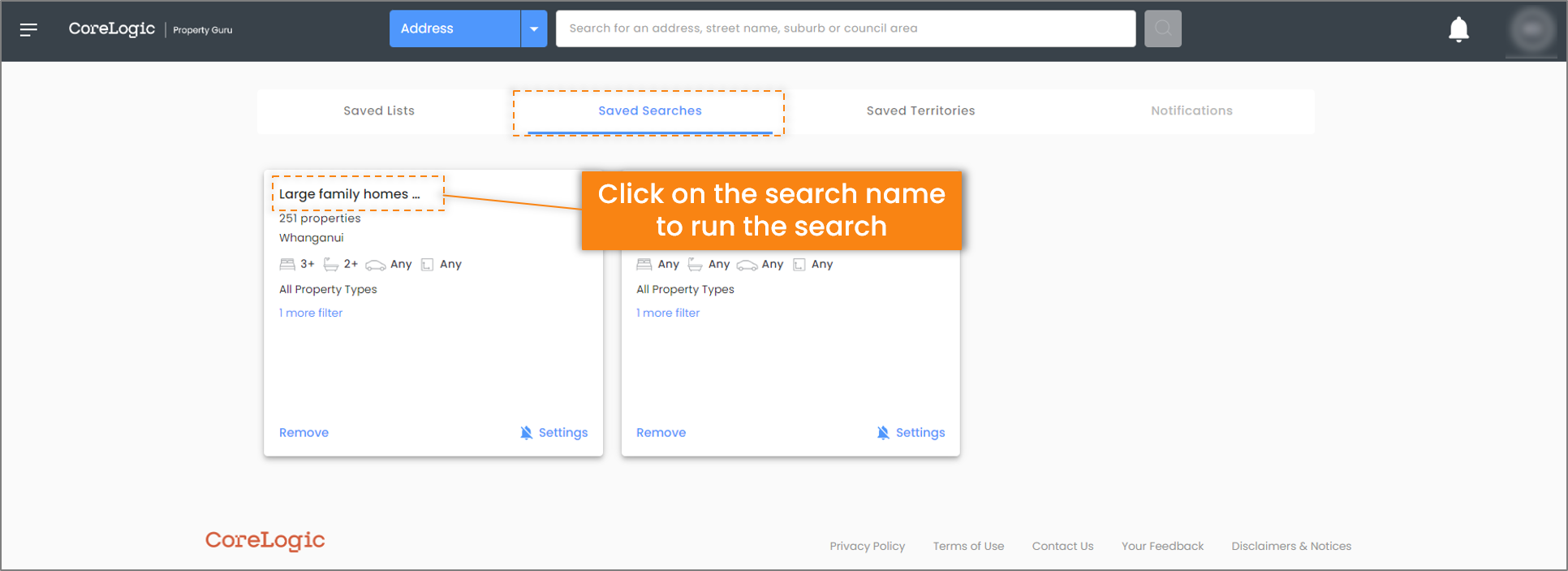Remove the Large family homes search
Viewport: 1568px width, 571px height.
pos(304,433)
